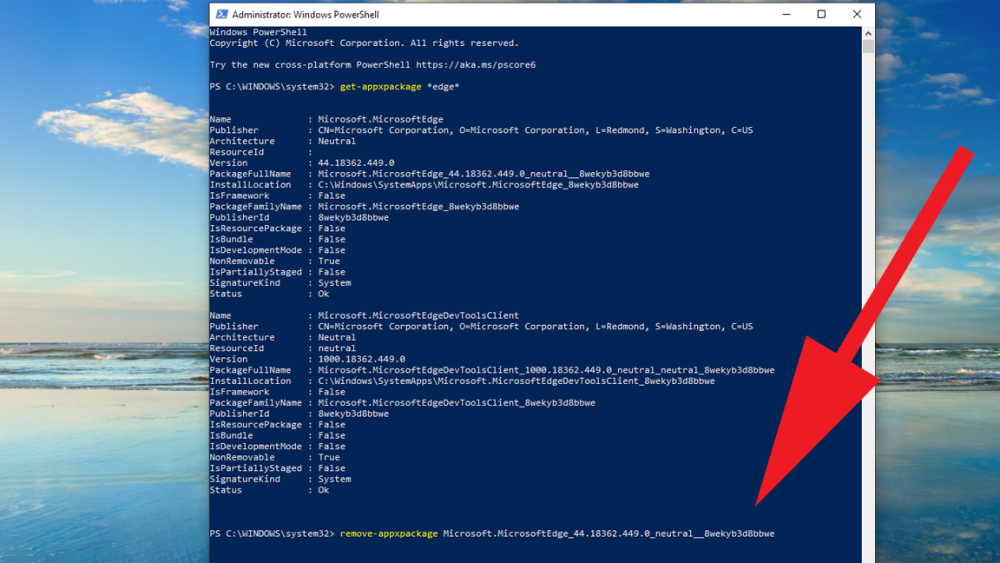Maximize the PowerShell window
The width and height of the screenshot is (1000, 563).
(821, 14)
